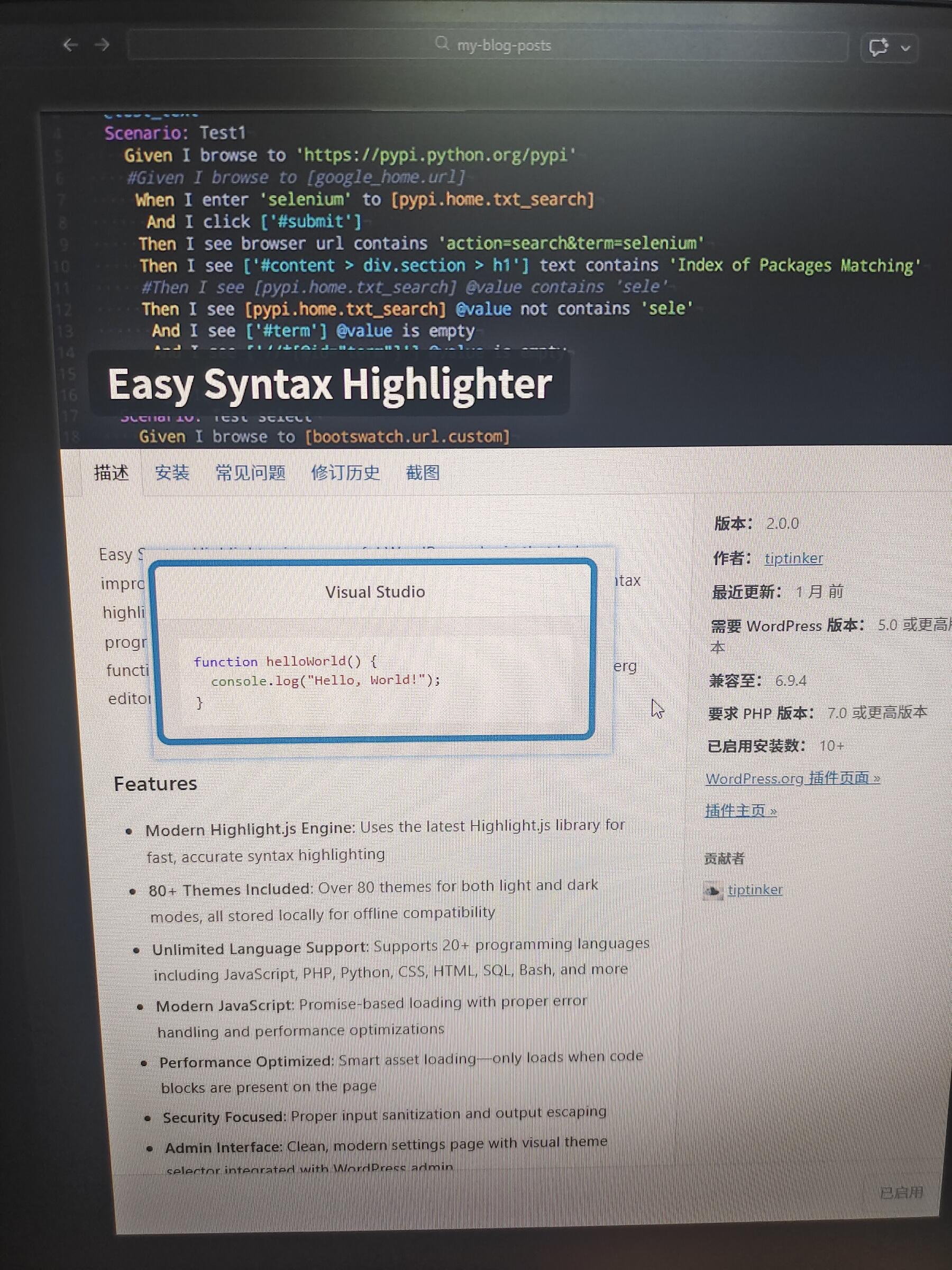Click the back navigation arrow
This screenshot has height=1270, width=952.
tap(70, 45)
